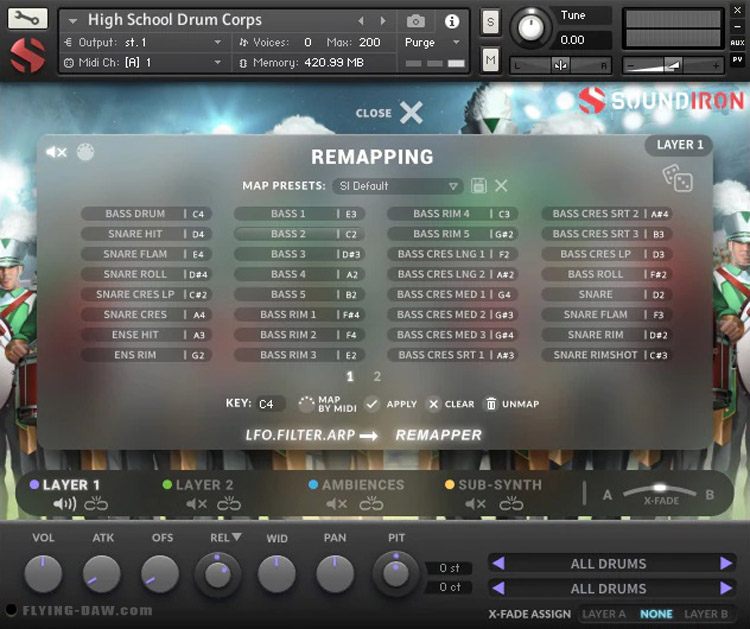Open the Midi Ch dropdown
The height and width of the screenshot is (629, 750).
point(143,62)
